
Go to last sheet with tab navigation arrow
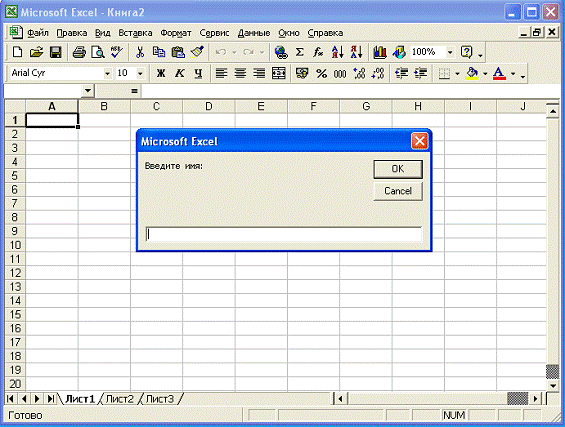tap(51, 399)
